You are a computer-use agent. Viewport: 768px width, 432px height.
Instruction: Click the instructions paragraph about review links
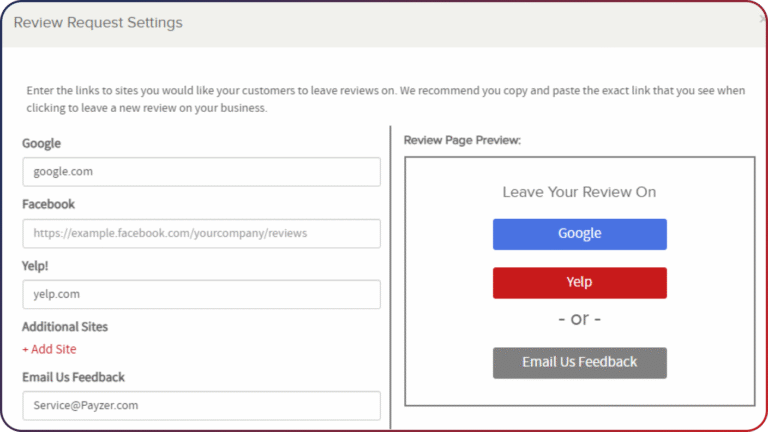pos(386,99)
